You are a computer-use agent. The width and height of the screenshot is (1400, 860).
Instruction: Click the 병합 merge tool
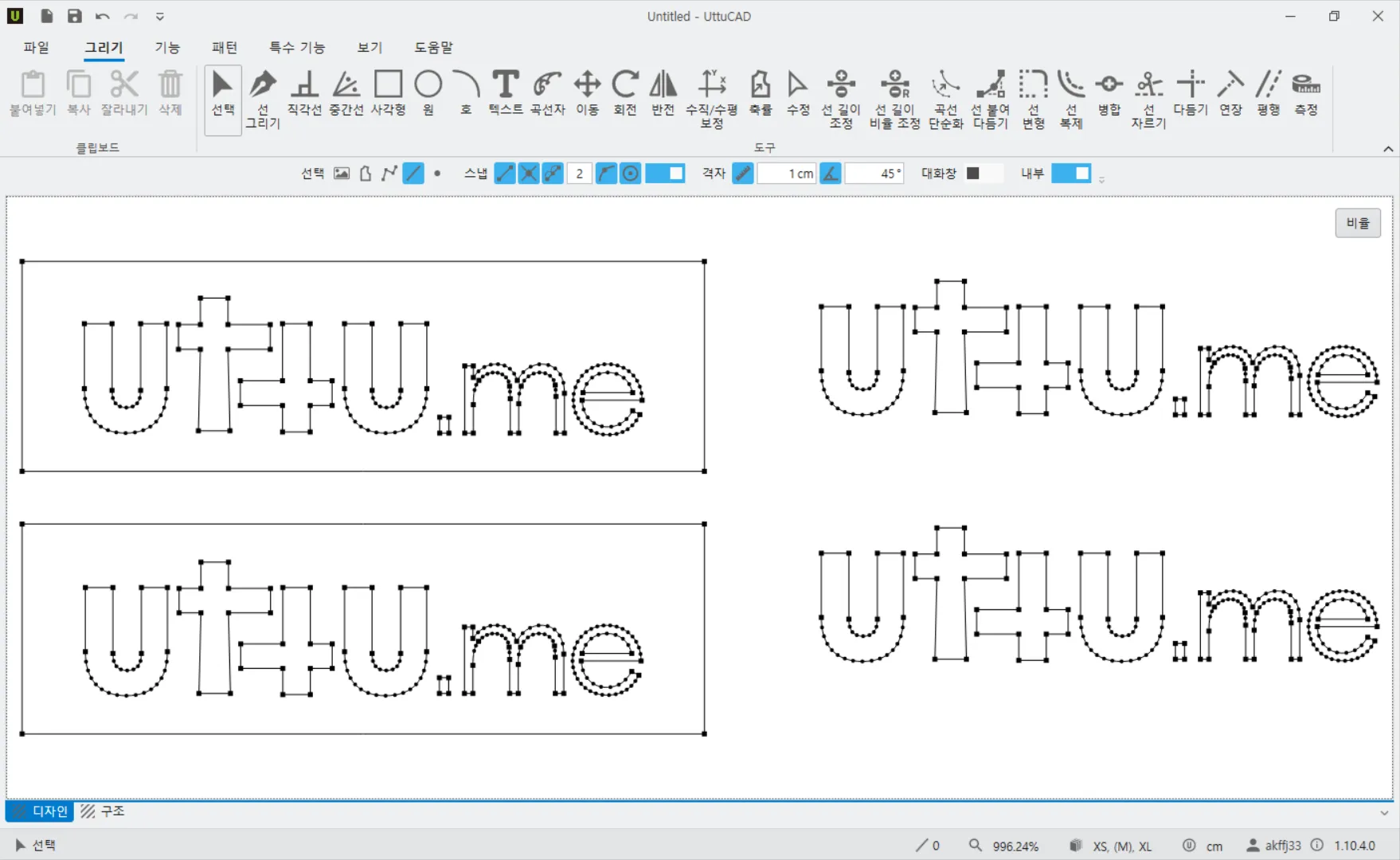[x=1109, y=94]
